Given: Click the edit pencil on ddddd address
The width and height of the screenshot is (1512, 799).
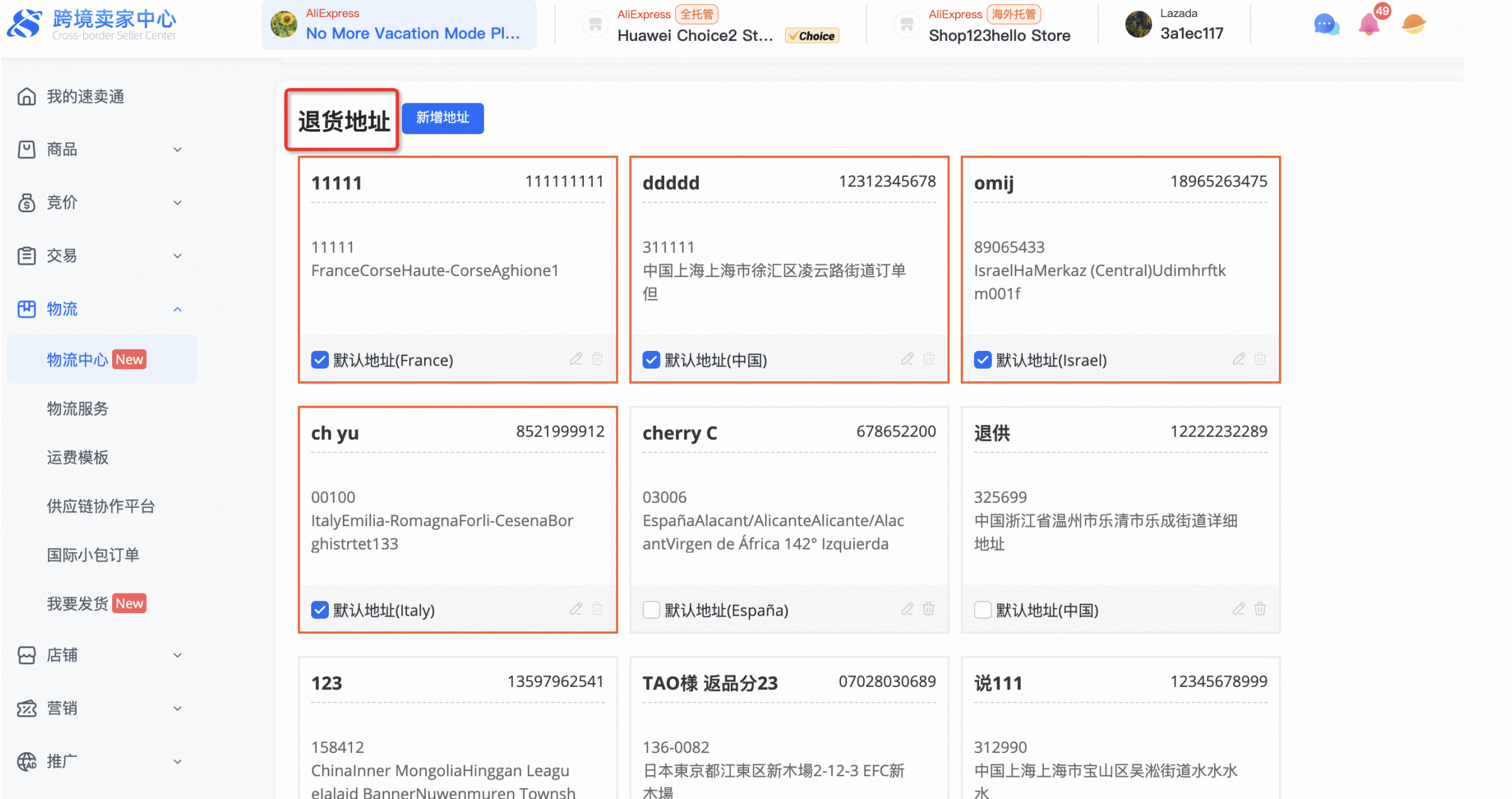Looking at the screenshot, I should point(907,359).
